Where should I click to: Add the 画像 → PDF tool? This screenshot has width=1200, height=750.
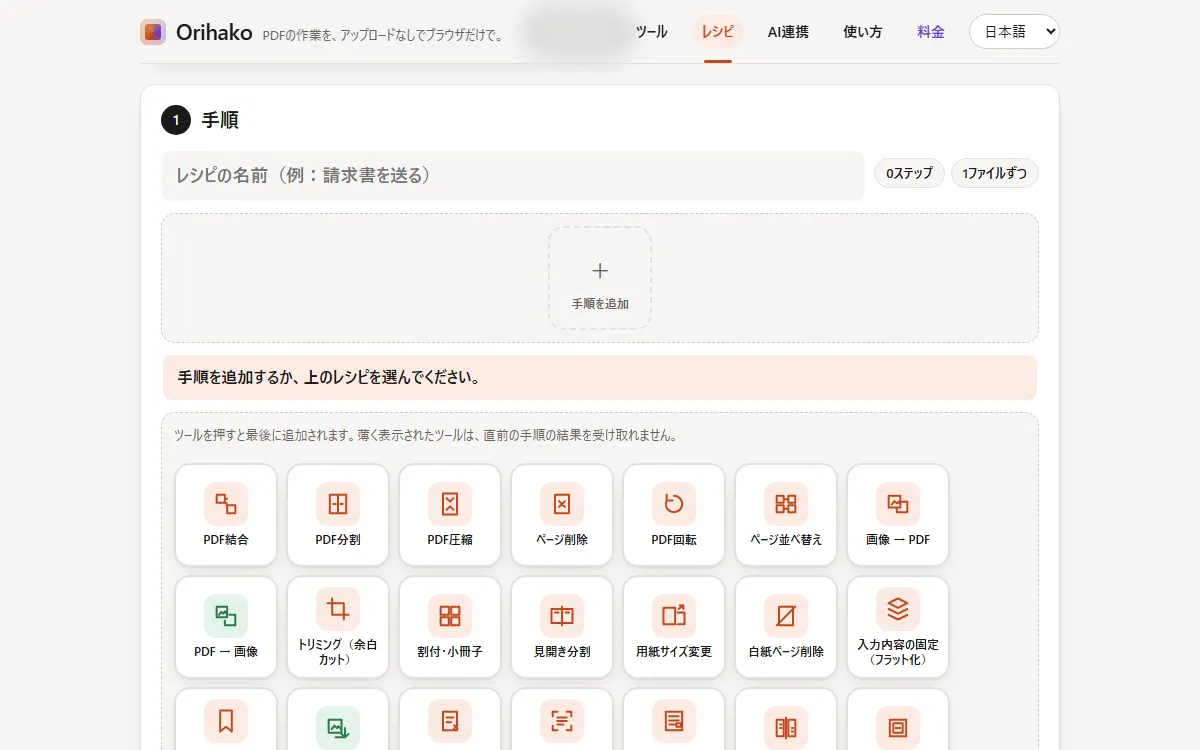coord(898,515)
